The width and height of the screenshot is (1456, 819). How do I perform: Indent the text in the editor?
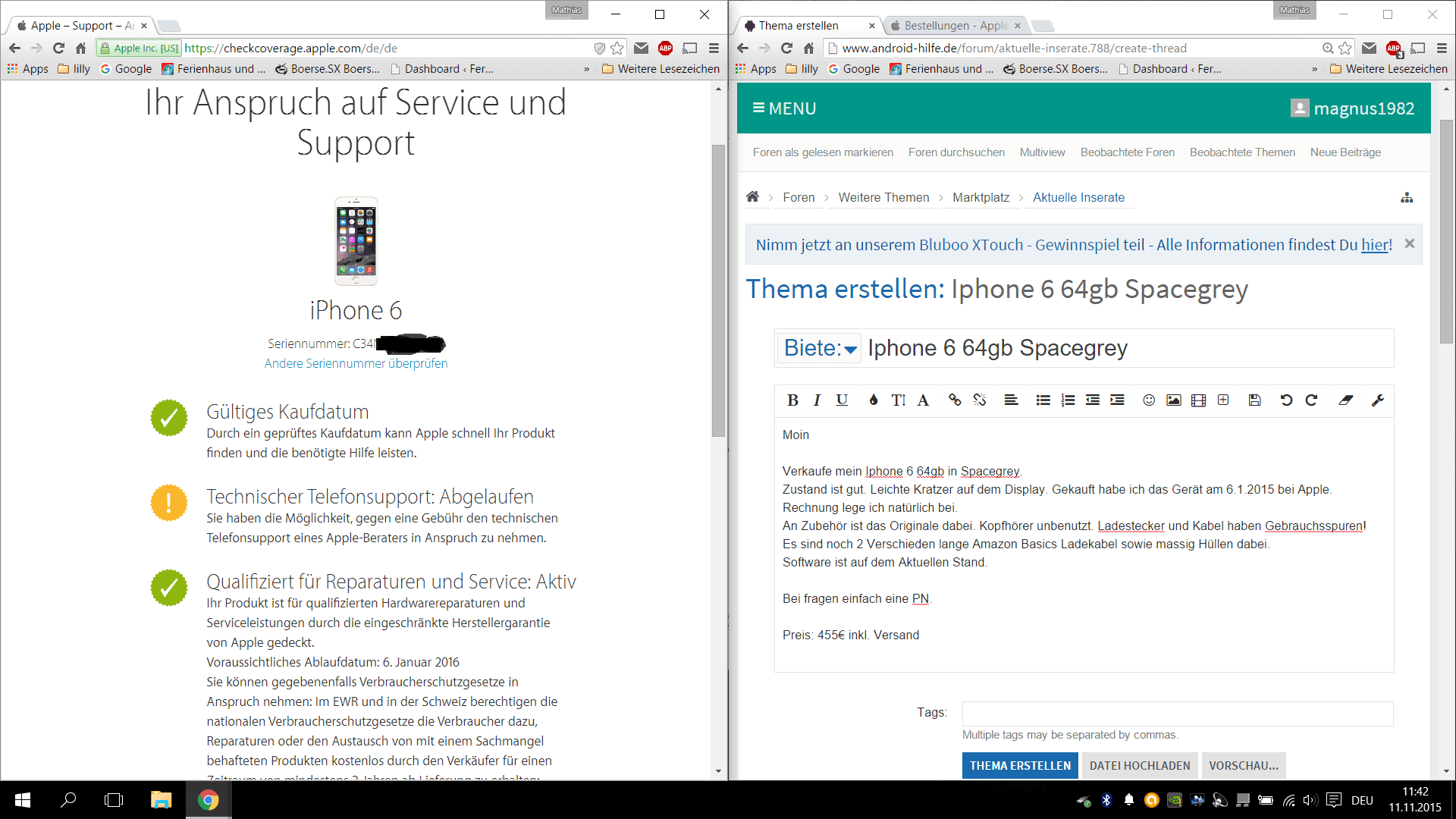click(x=1117, y=400)
